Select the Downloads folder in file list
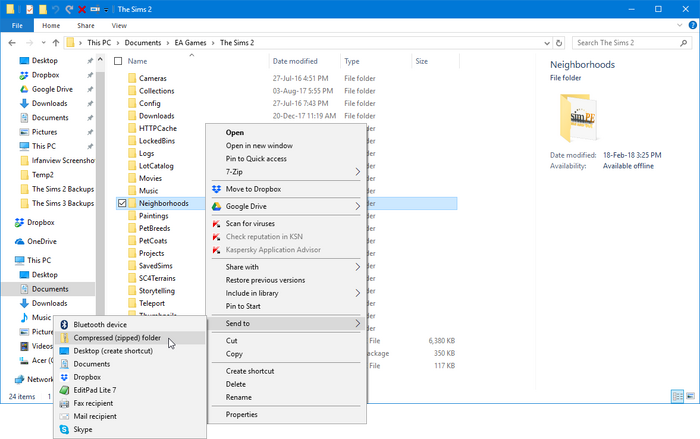The image size is (700, 439). (157, 116)
